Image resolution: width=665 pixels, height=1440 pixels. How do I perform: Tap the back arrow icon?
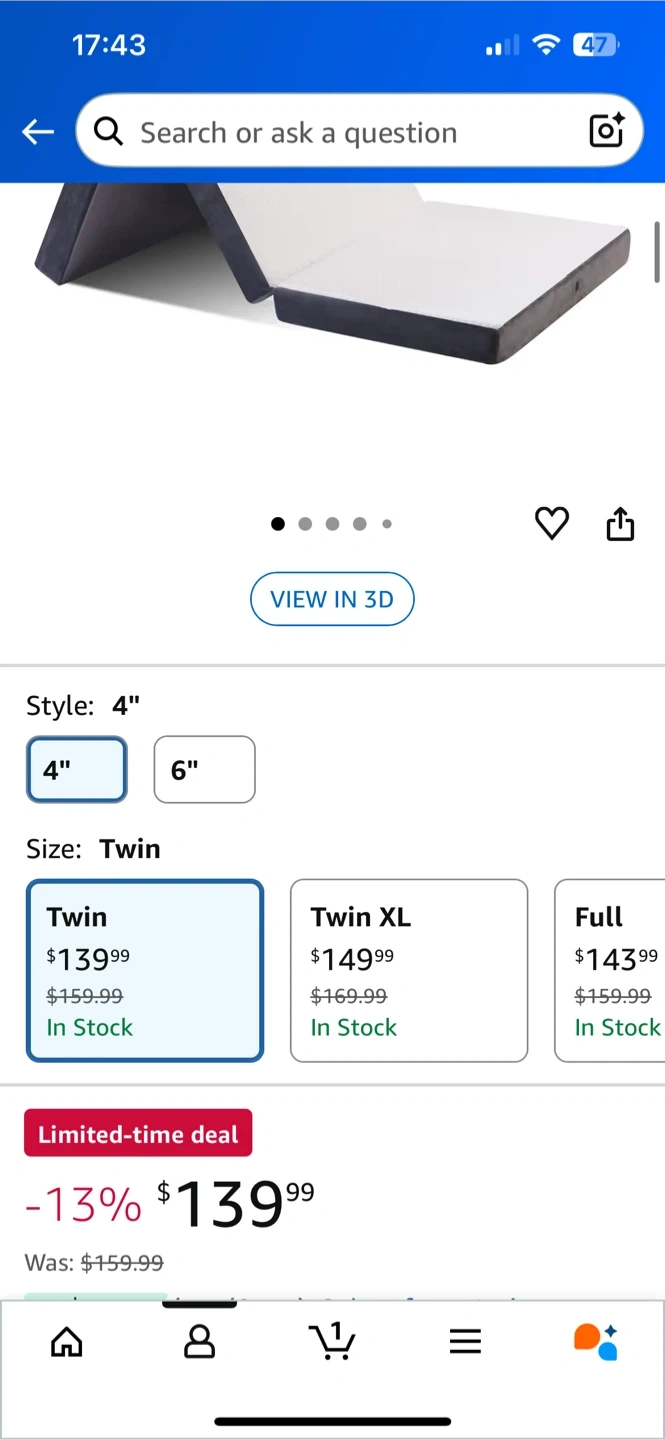38,132
